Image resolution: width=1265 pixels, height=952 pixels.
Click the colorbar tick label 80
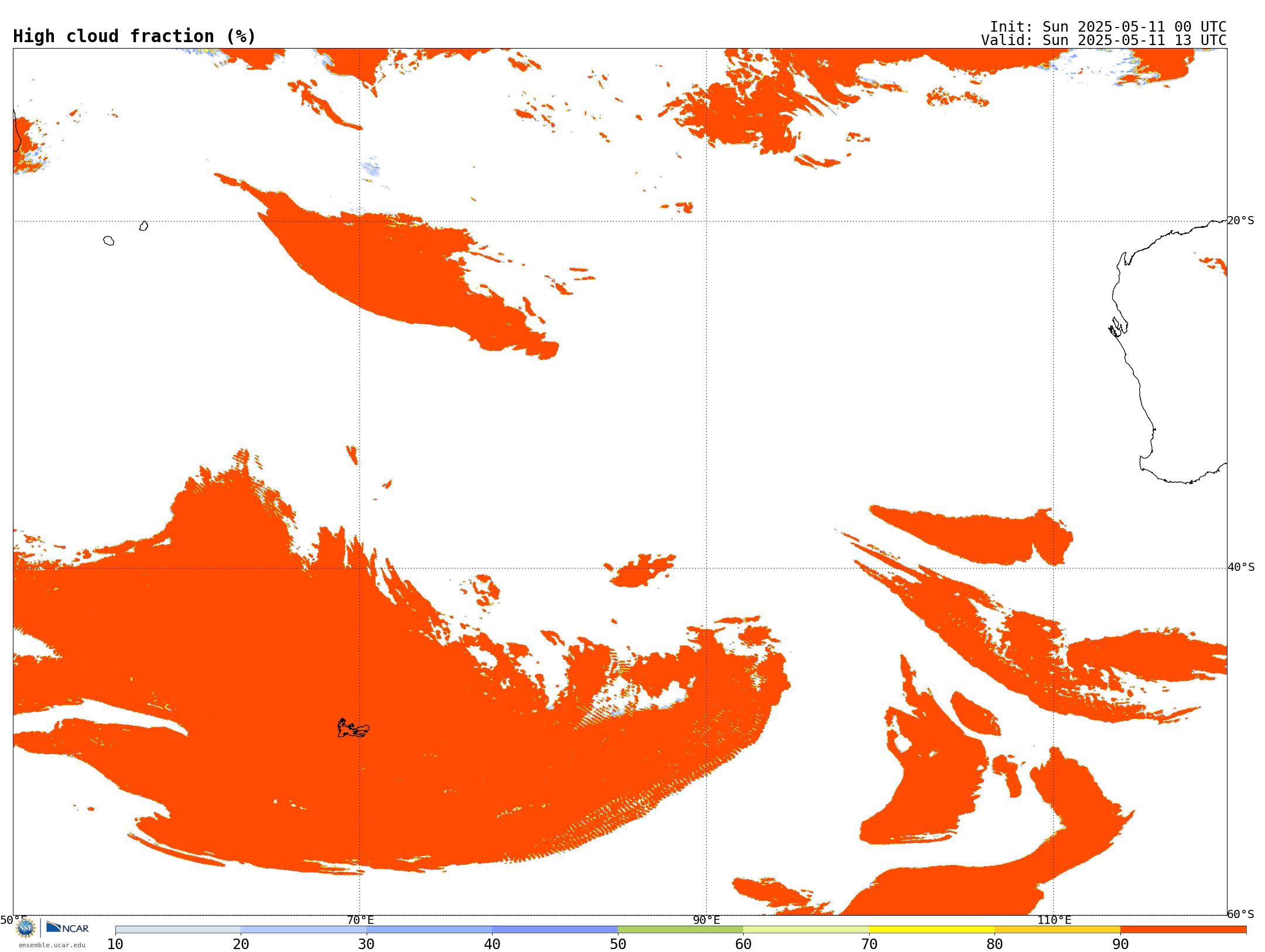coord(994,944)
